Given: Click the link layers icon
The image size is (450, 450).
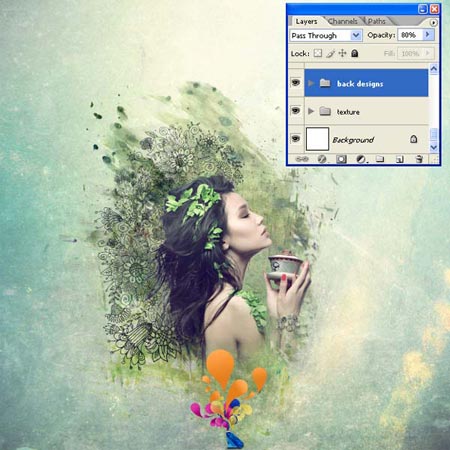Looking at the screenshot, I should point(302,159).
